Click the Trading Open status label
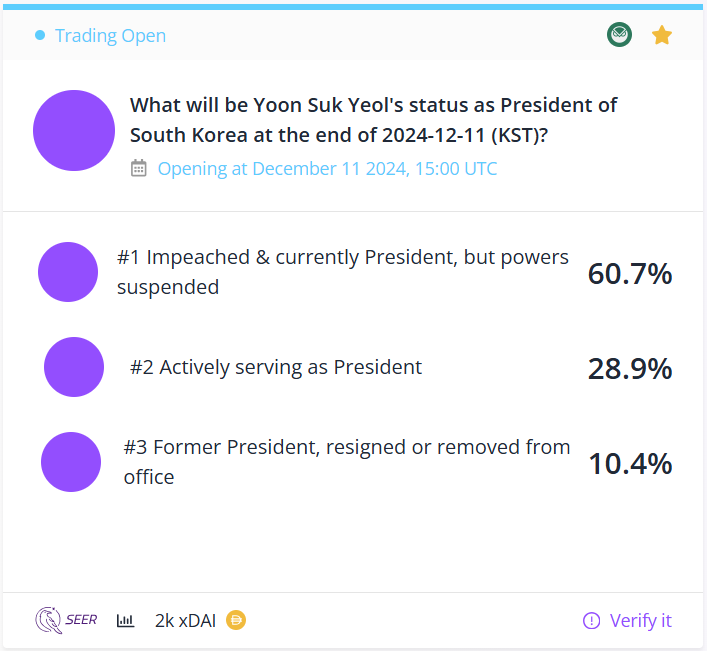The image size is (707, 651). (x=110, y=36)
